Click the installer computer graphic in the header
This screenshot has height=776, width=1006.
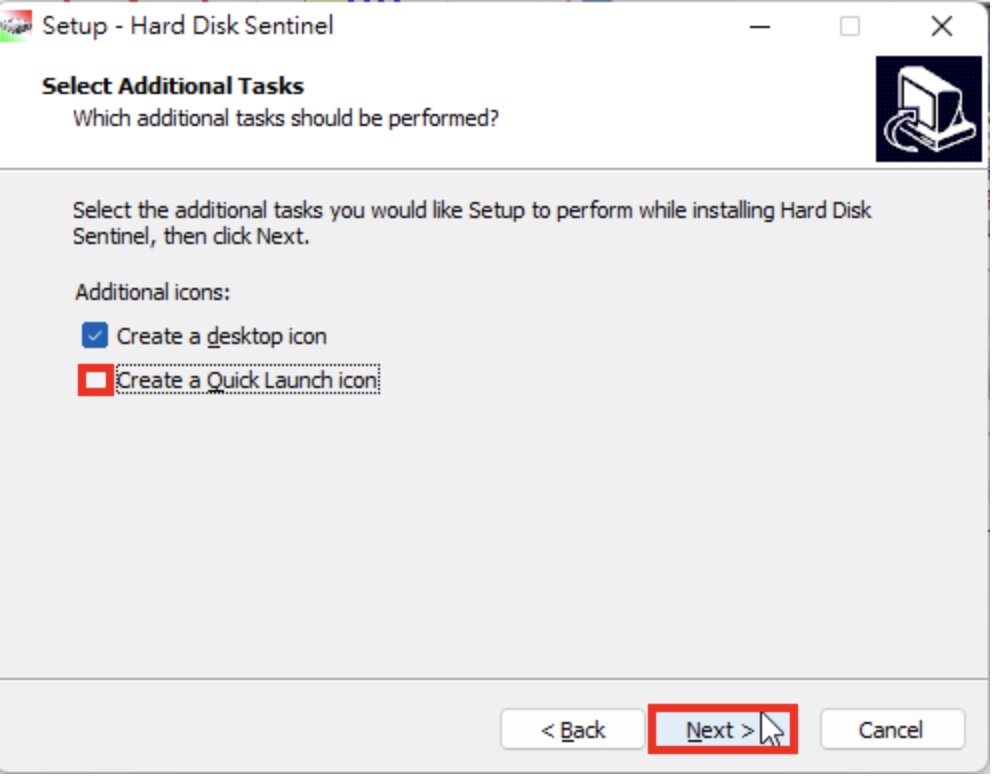(928, 108)
